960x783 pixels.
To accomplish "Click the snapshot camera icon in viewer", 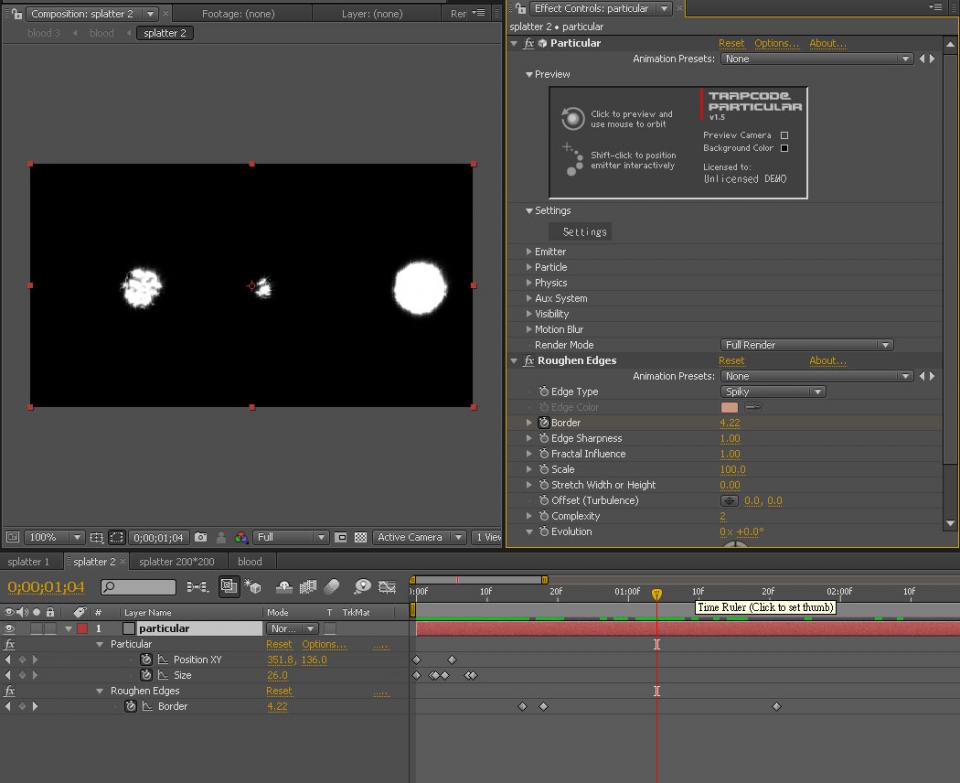I will 201,537.
